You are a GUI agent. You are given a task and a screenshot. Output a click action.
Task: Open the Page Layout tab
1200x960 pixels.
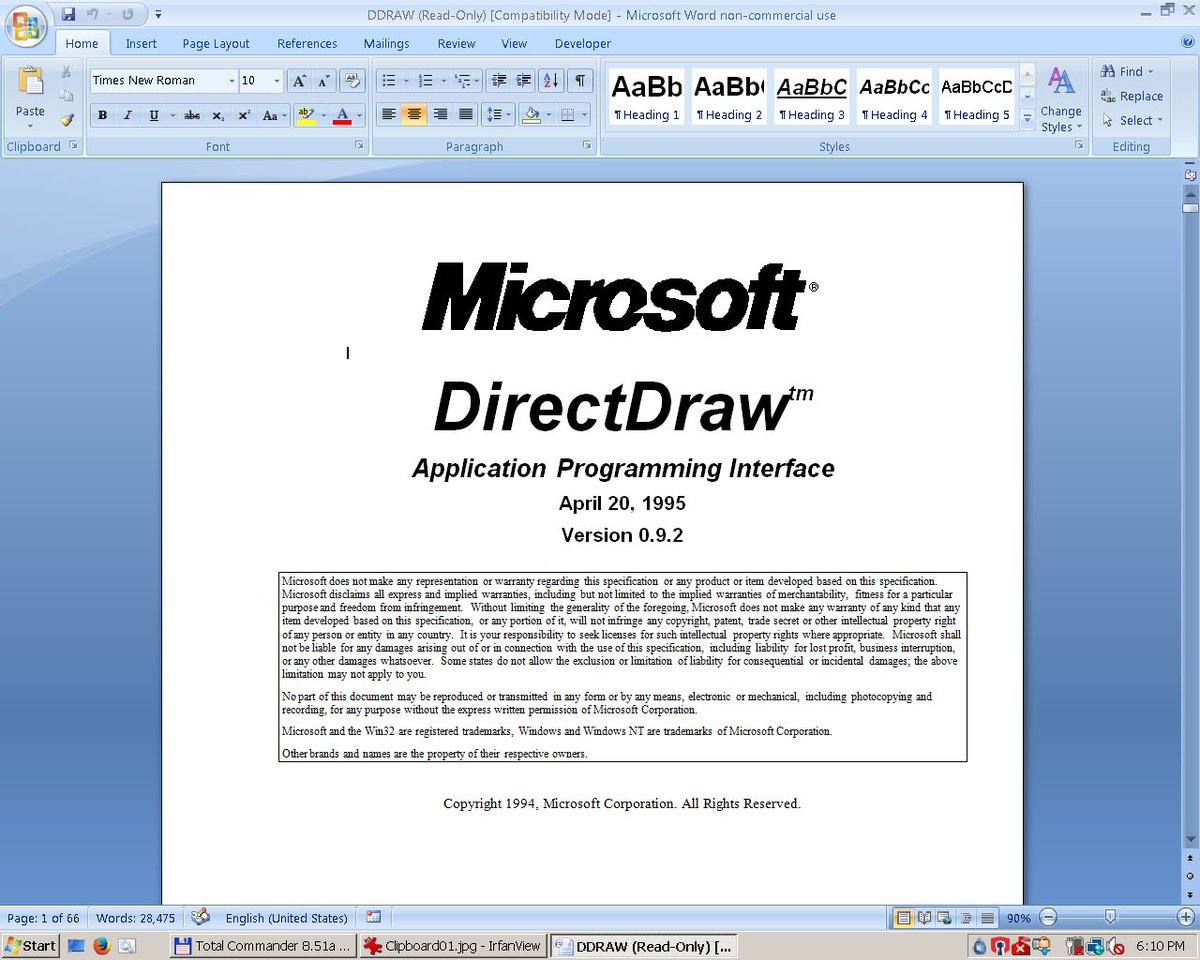[216, 43]
